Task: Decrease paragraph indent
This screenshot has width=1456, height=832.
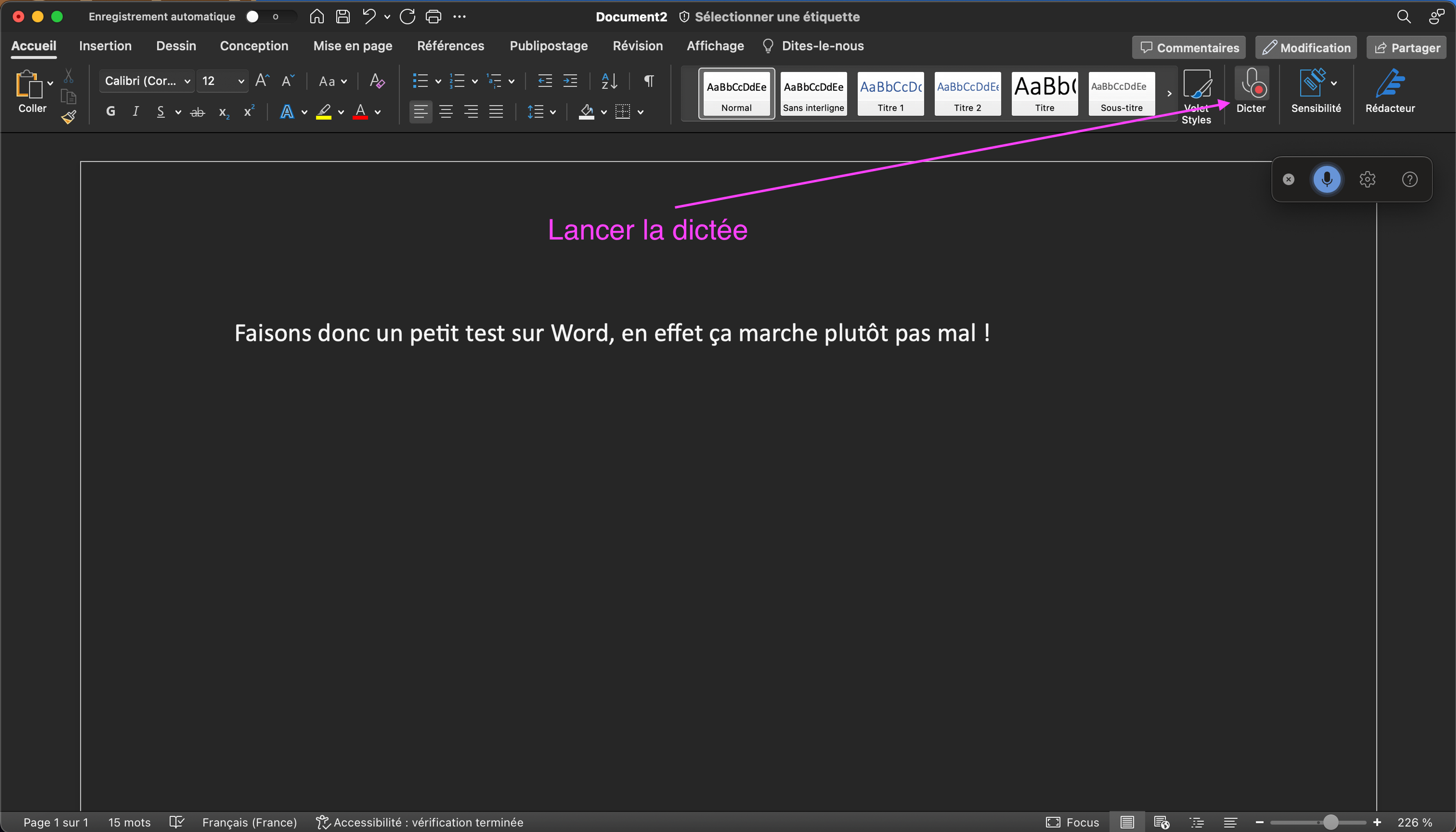Action: coord(545,80)
